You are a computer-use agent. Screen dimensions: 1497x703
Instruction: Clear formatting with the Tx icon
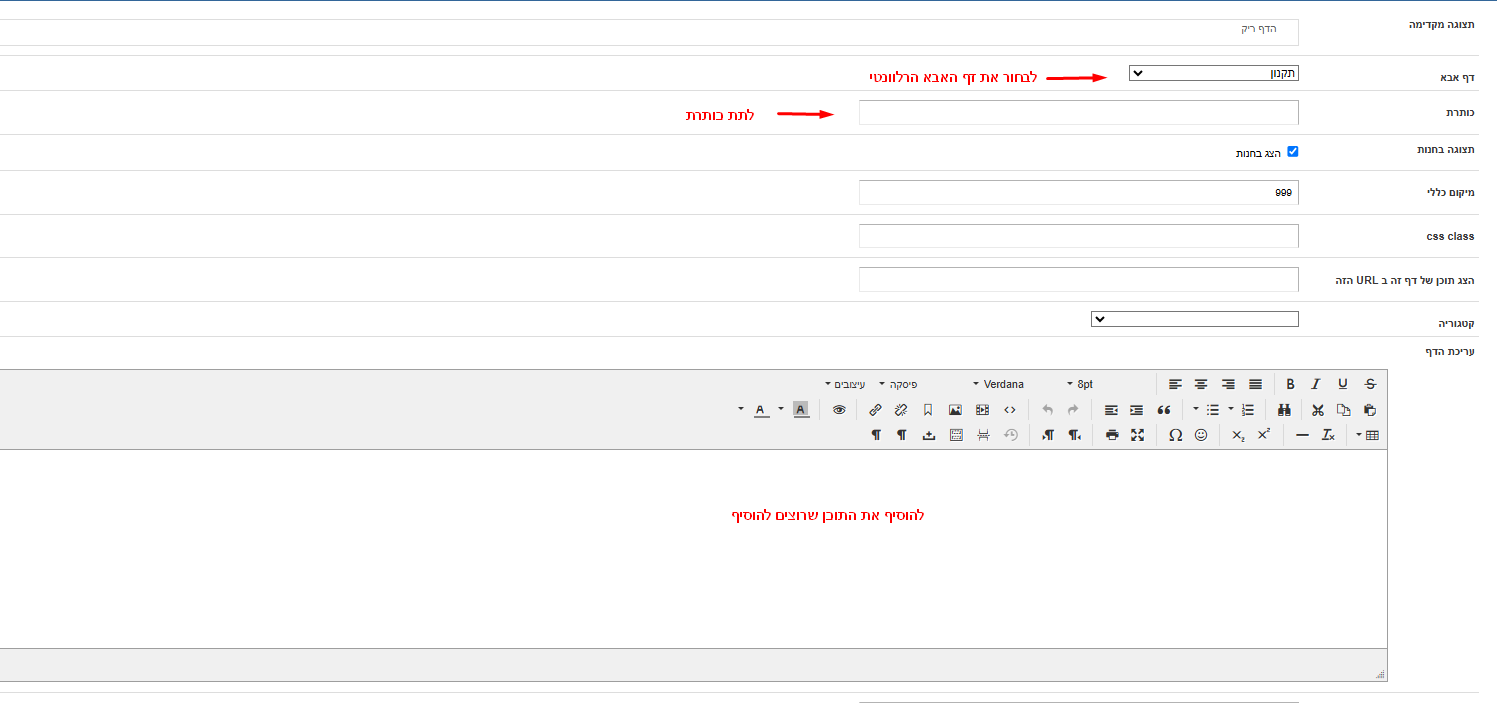(1328, 435)
